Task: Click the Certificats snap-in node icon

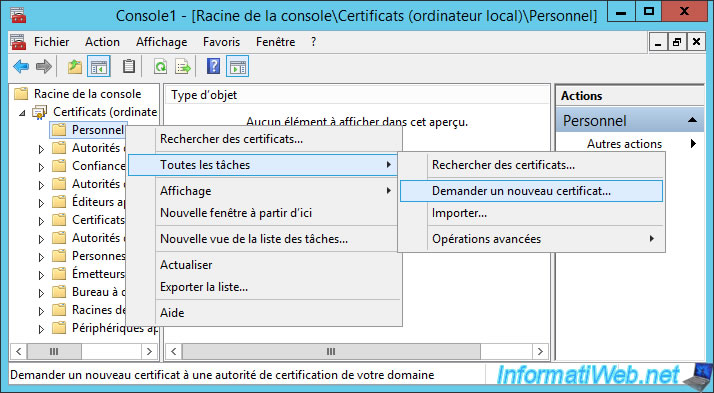Action: pyautogui.click(x=40, y=112)
